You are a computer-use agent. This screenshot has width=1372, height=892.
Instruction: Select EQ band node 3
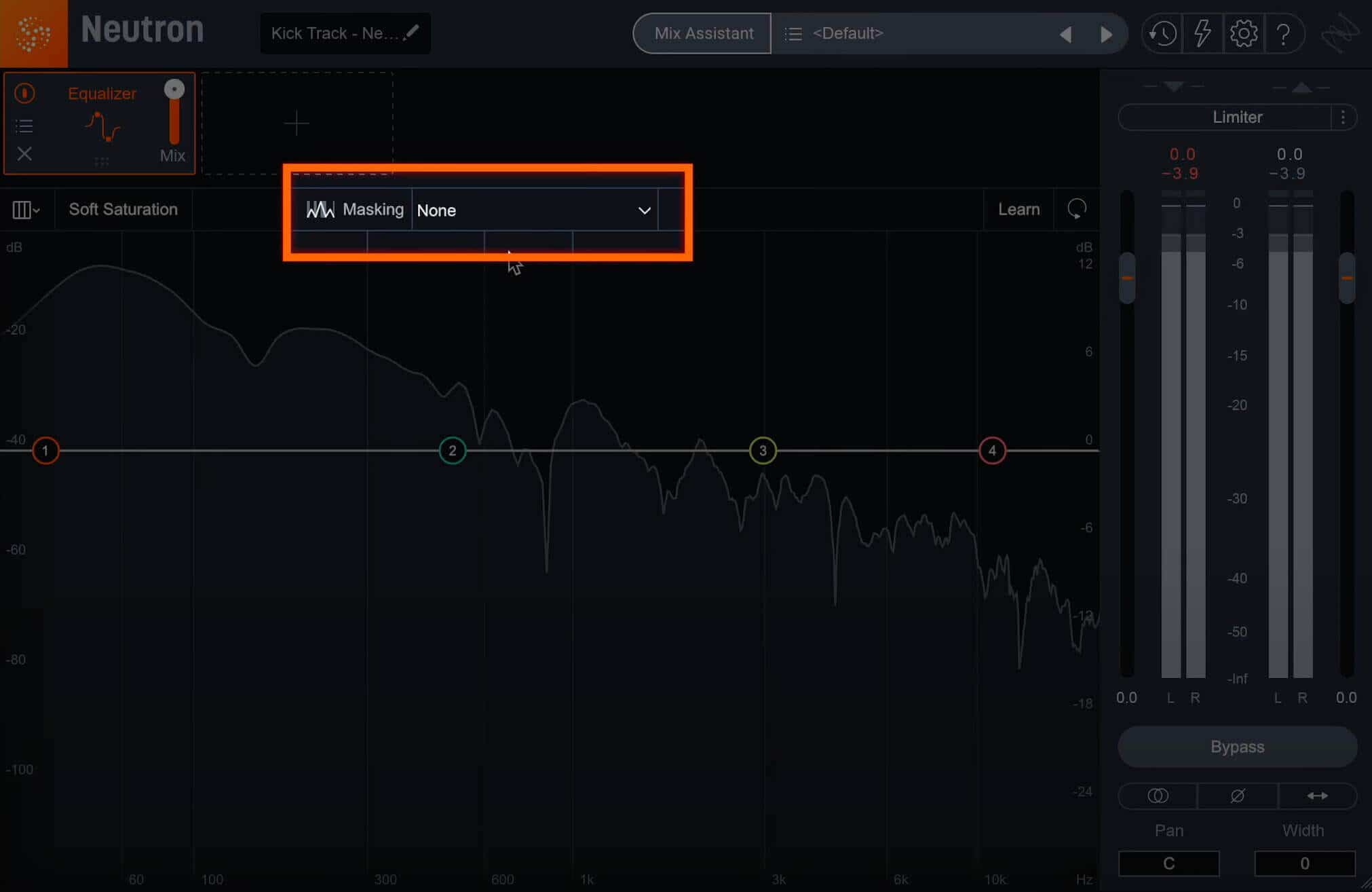[x=763, y=450]
